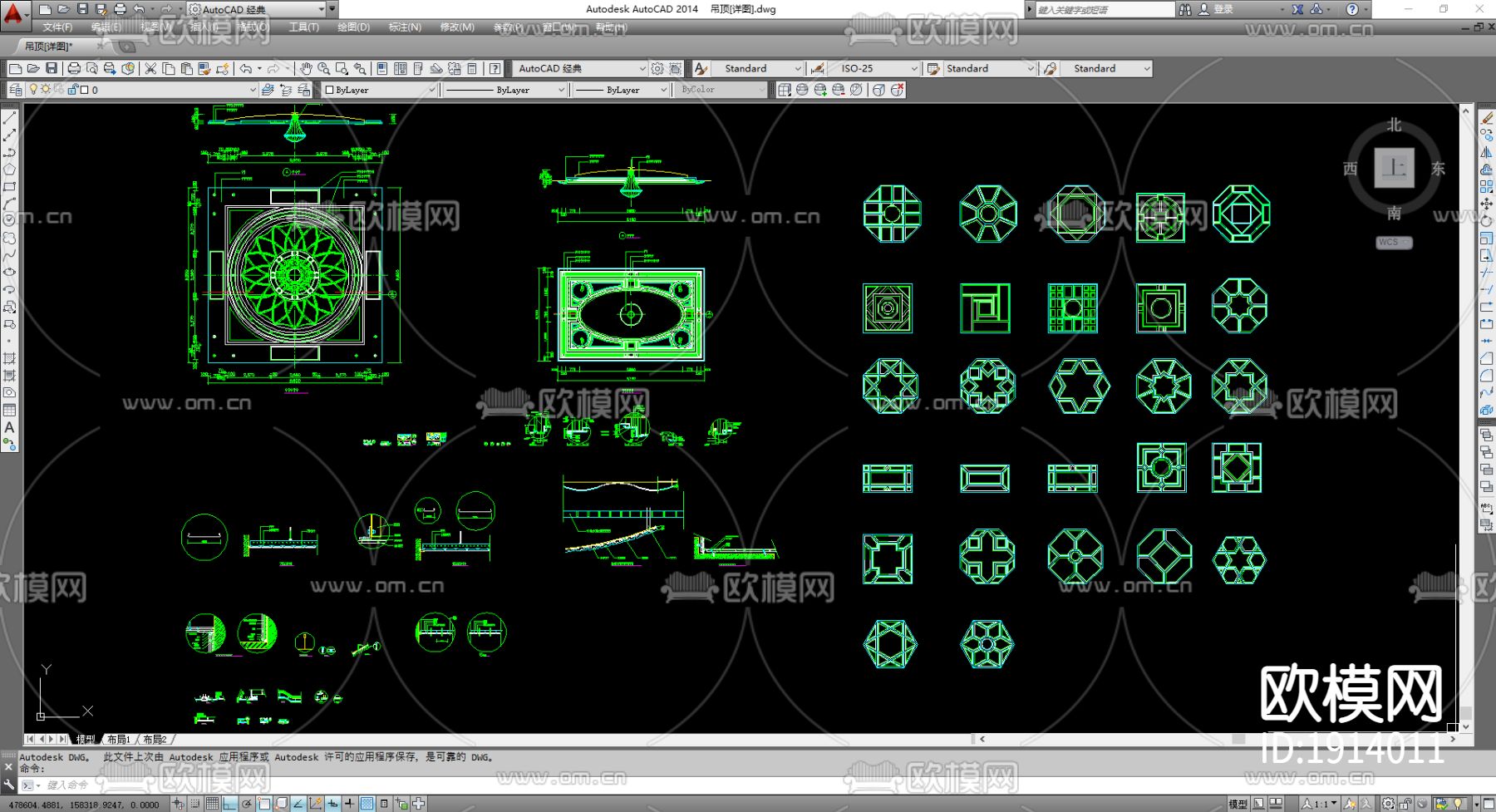Expand the Quick Access toolbar customize arrow
Screen dimensions: 1496x812
pyautogui.click(x=332, y=9)
